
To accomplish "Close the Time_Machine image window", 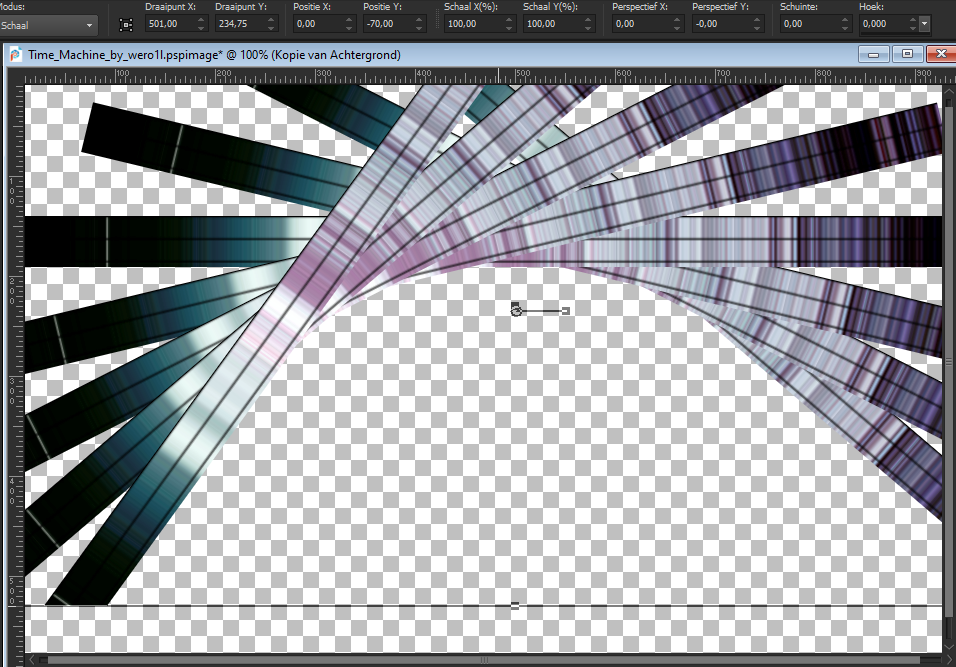I will click(941, 54).
